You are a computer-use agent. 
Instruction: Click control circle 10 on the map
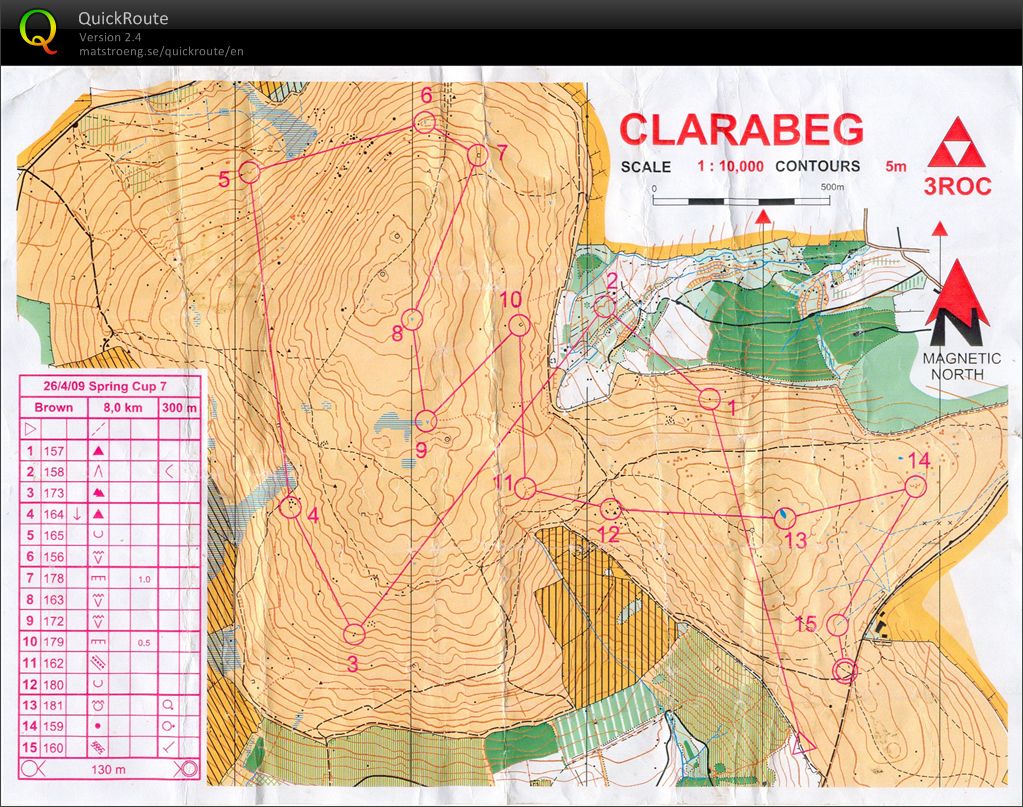[x=519, y=325]
